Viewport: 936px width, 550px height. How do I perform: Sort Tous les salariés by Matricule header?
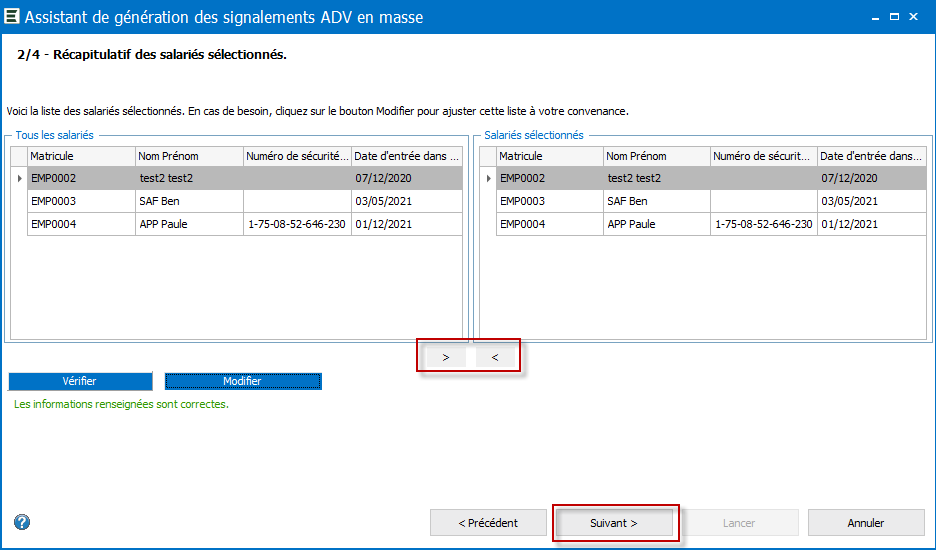pyautogui.click(x=81, y=156)
